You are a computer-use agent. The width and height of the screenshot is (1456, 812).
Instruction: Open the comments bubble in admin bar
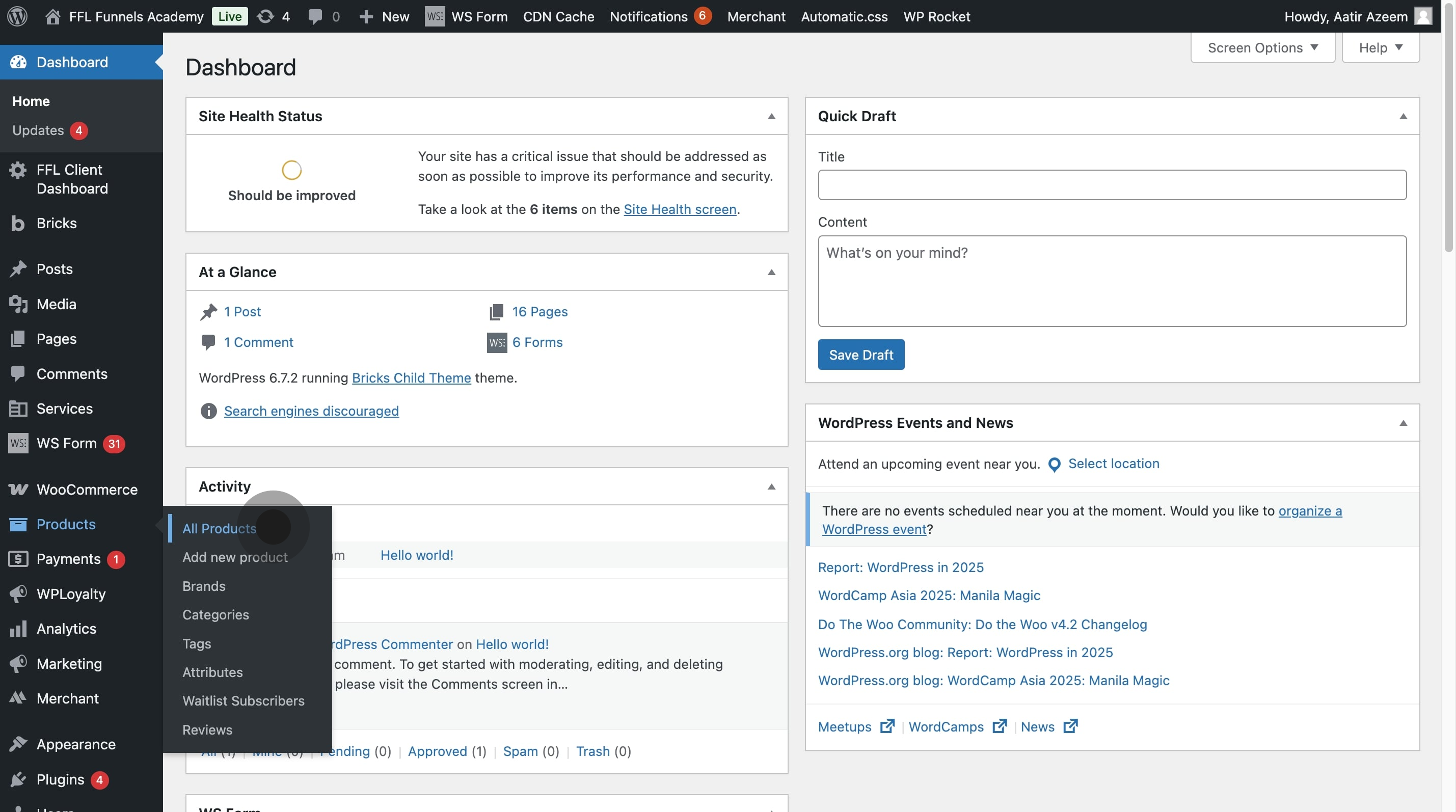(315, 16)
